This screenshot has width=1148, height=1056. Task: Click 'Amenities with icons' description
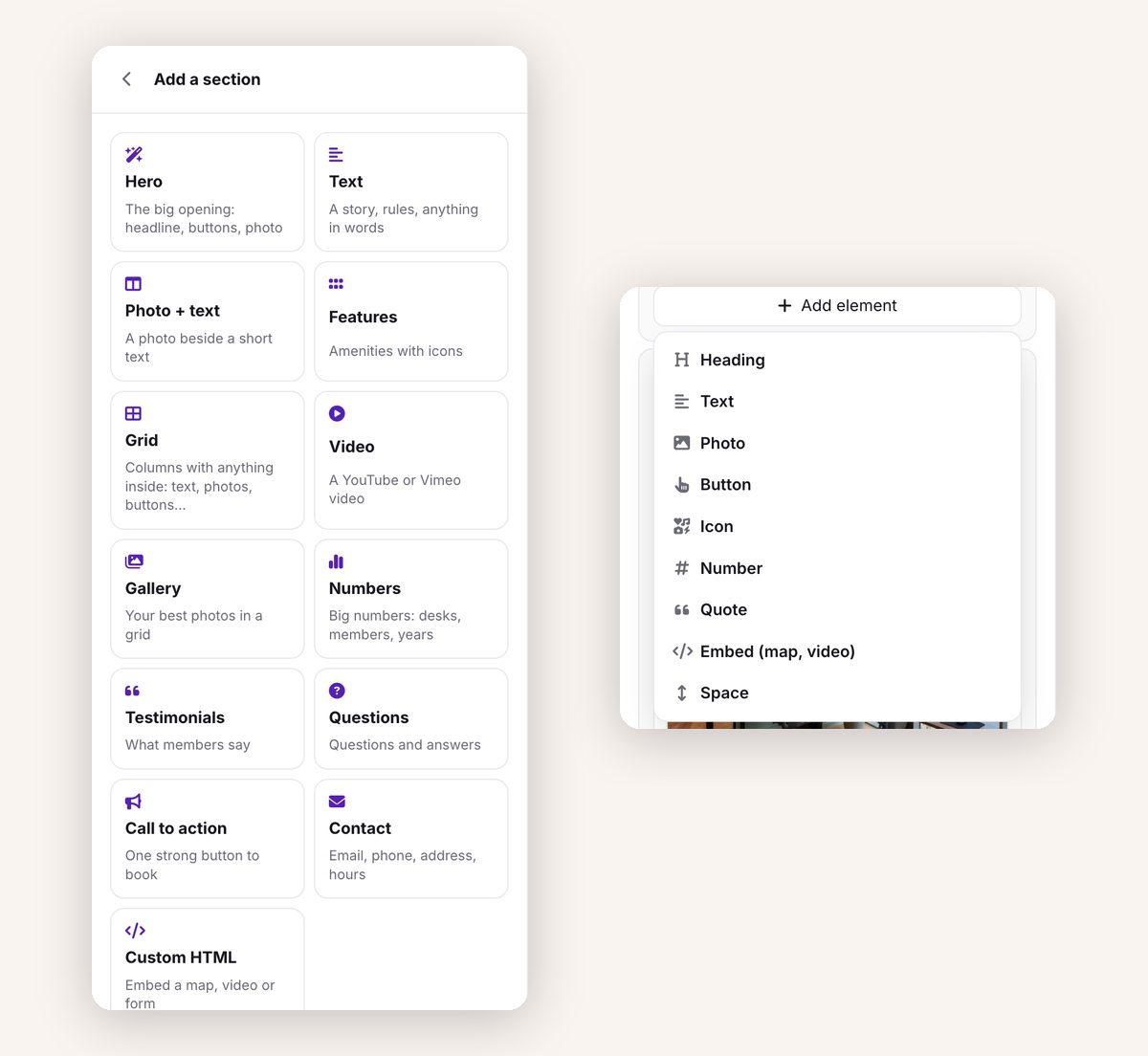[395, 351]
